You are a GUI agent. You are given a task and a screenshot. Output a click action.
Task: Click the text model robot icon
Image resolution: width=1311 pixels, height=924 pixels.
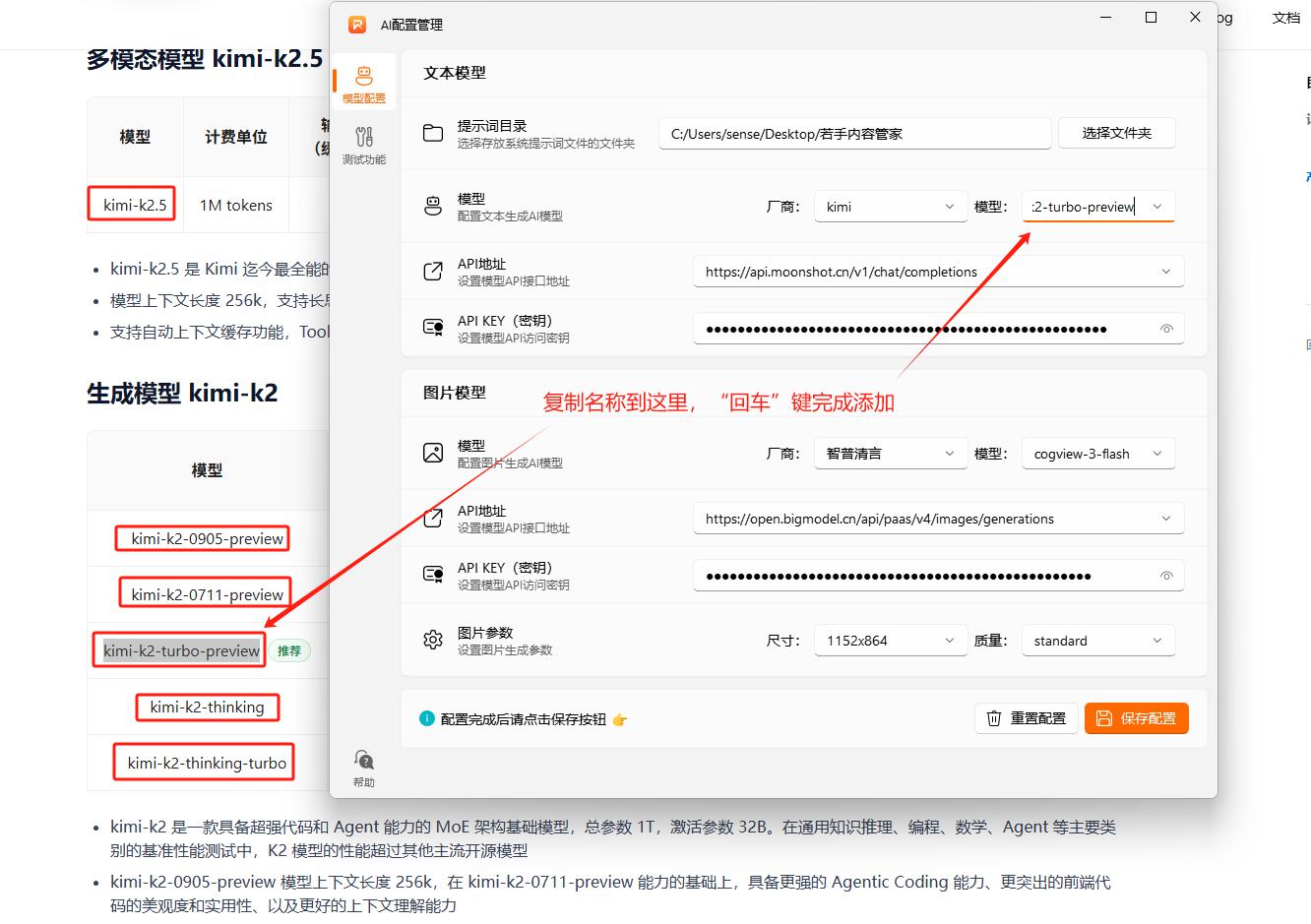[433, 207]
